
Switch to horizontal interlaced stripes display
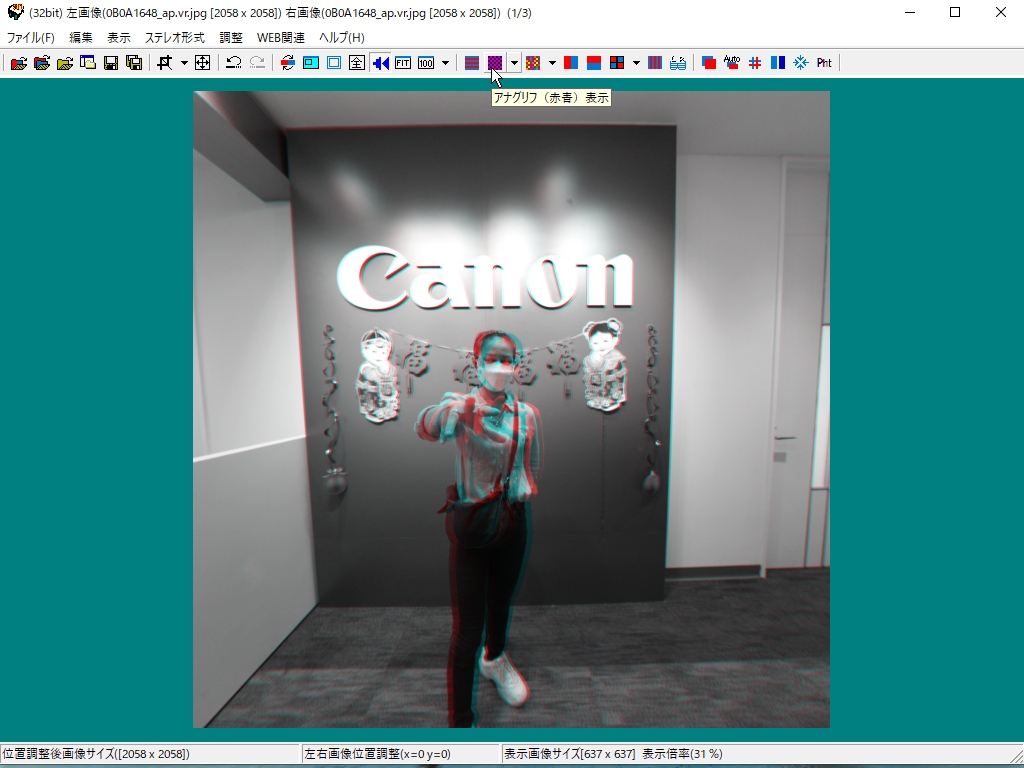tap(472, 63)
